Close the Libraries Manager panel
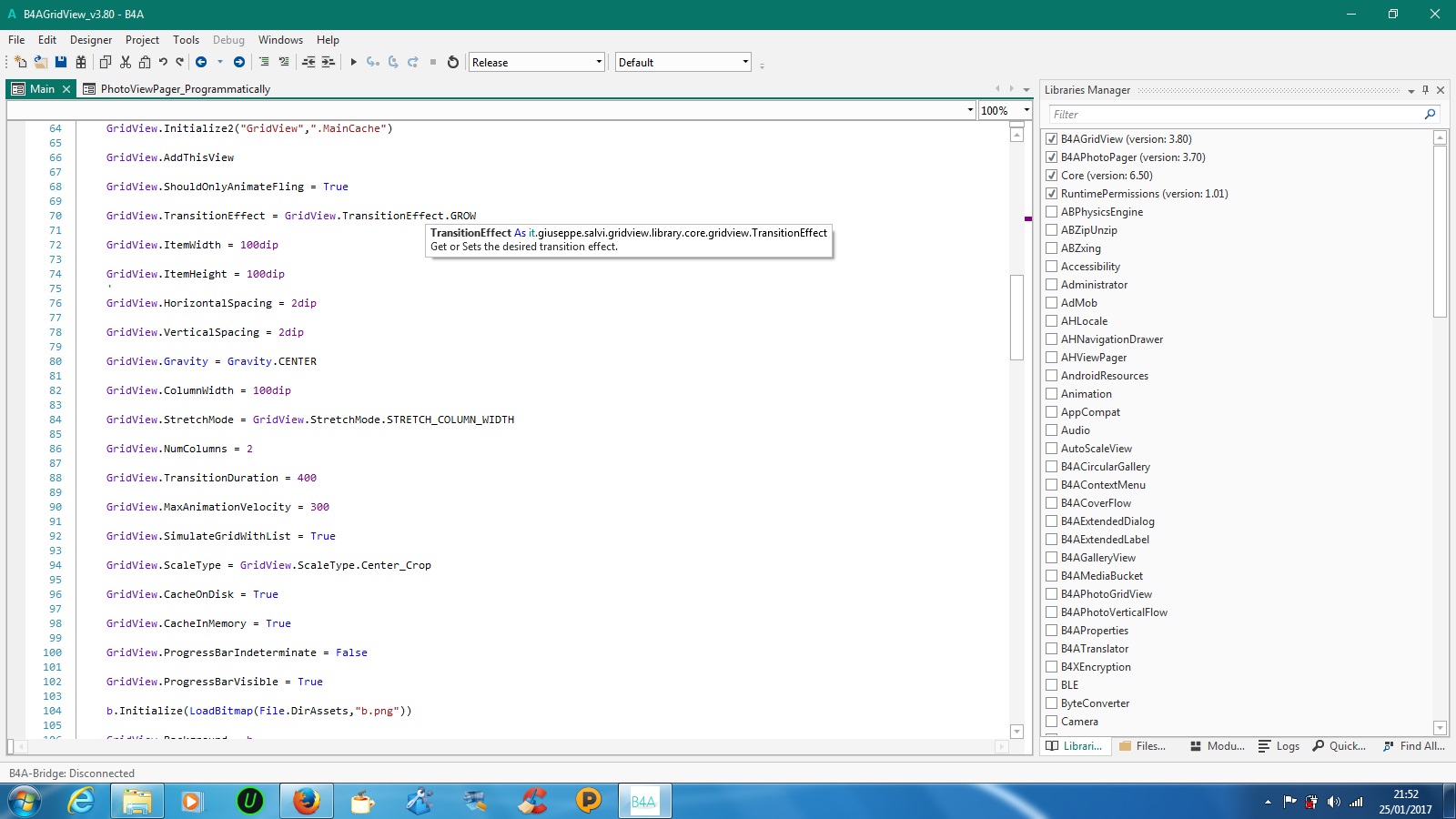Viewport: 1456px width, 819px height. pyautogui.click(x=1441, y=90)
